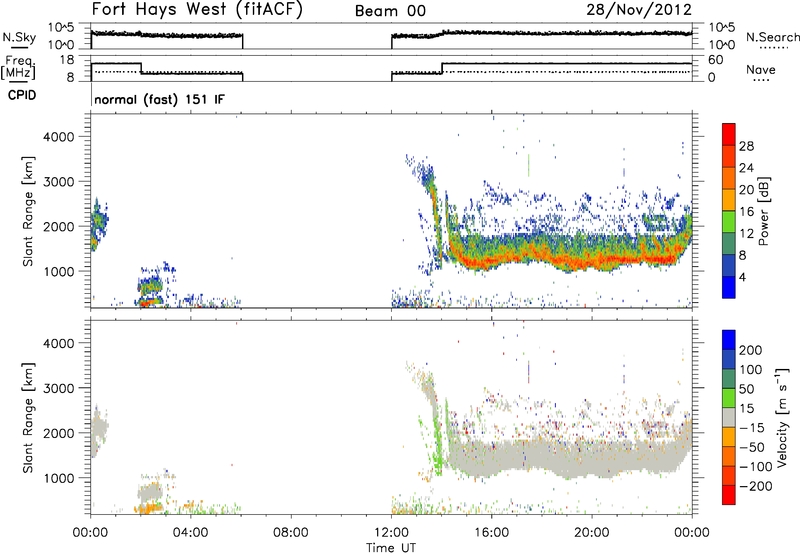Click the 'Freq. [MHz]' axis label

pyautogui.click(x=19, y=68)
